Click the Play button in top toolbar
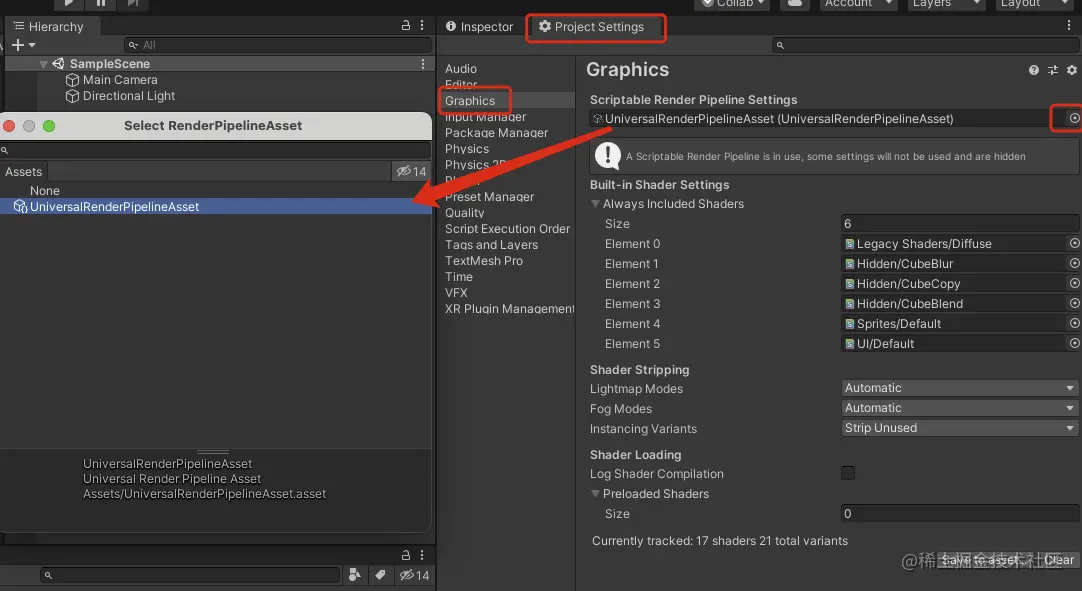This screenshot has height=591, width=1082. click(68, 3)
